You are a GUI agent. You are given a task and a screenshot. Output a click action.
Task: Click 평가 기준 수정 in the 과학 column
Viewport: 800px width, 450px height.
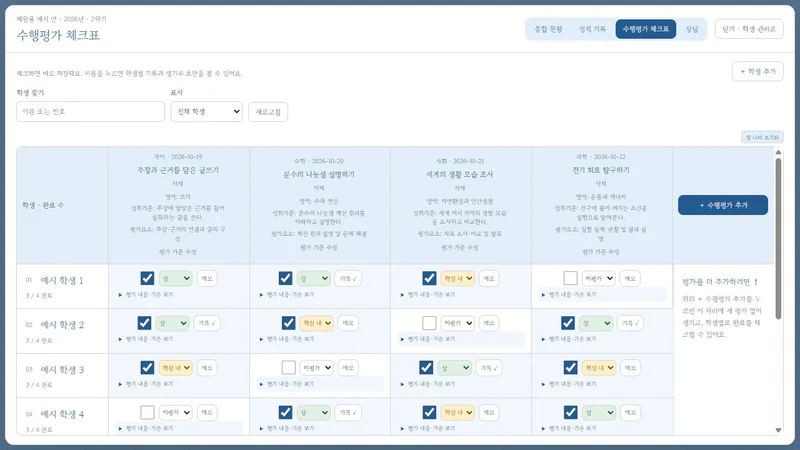601,252
